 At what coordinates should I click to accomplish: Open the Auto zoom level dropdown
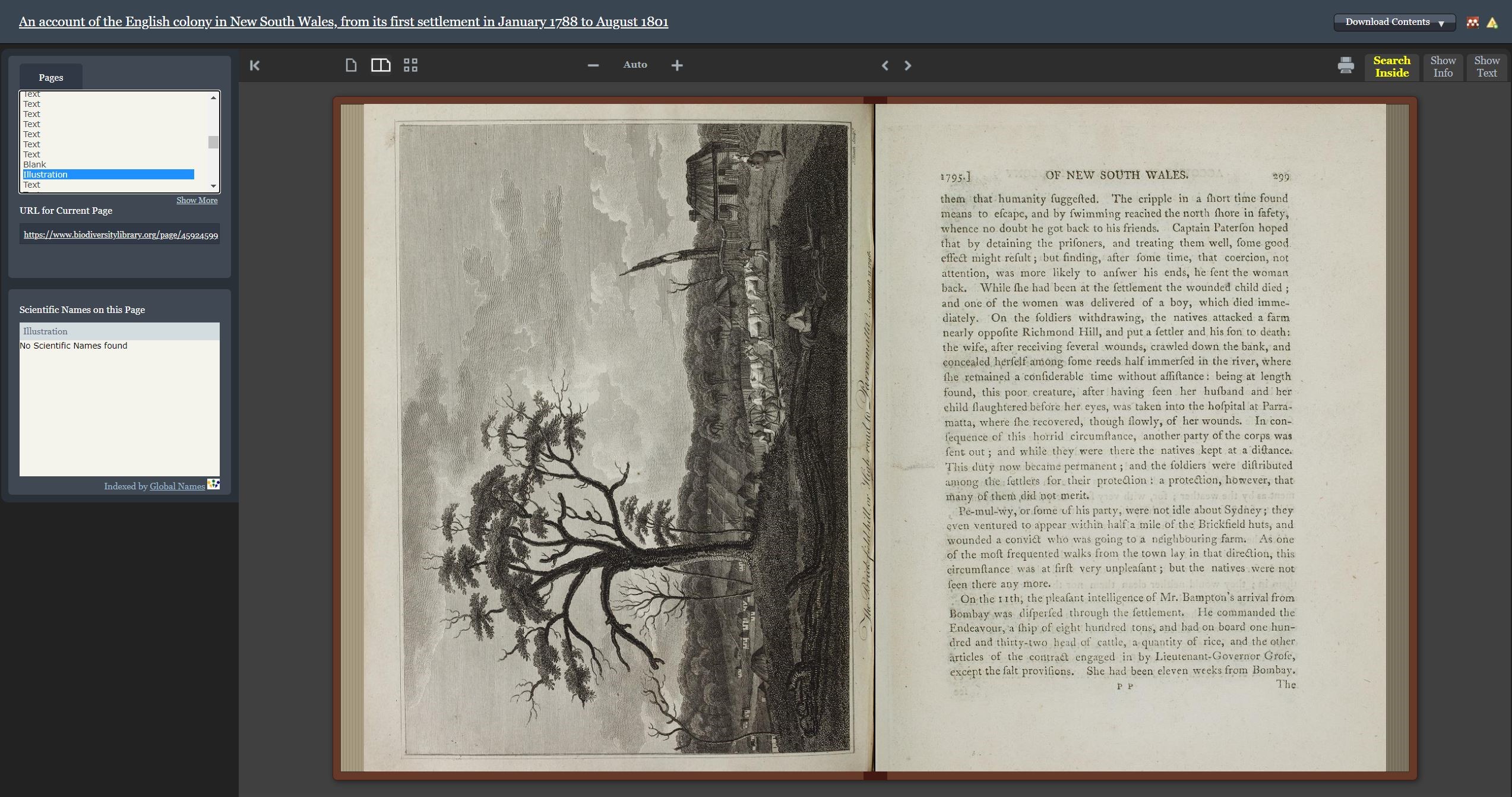[x=634, y=65]
